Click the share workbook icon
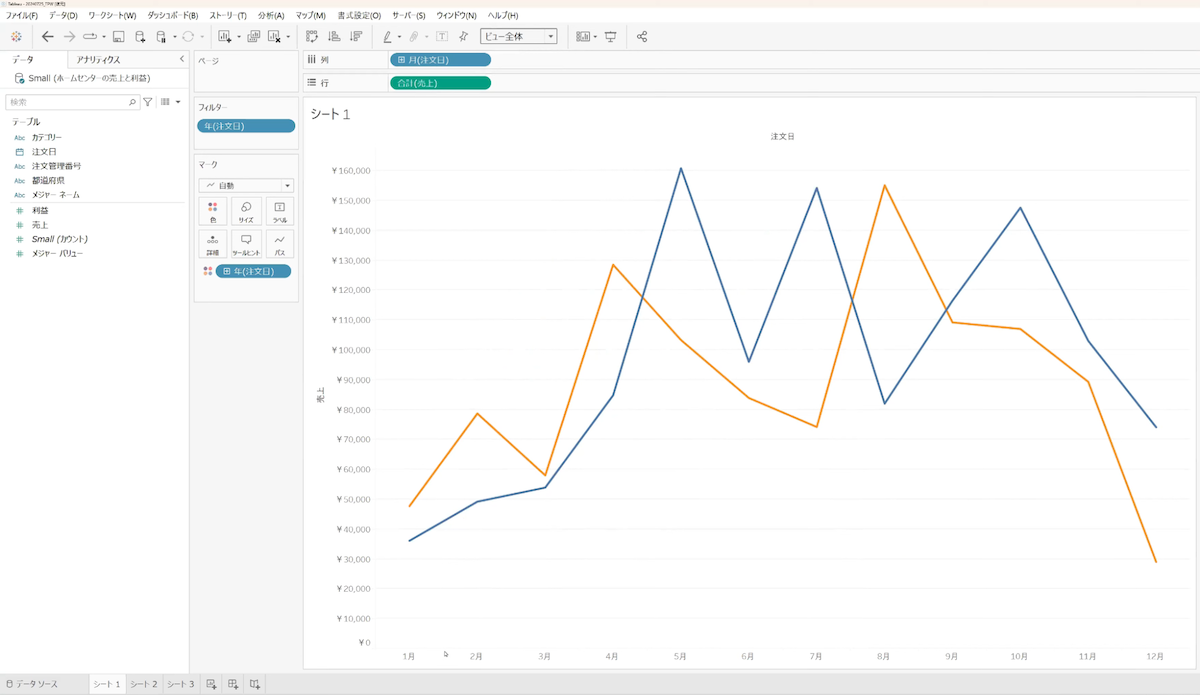This screenshot has width=1200, height=695. (642, 36)
